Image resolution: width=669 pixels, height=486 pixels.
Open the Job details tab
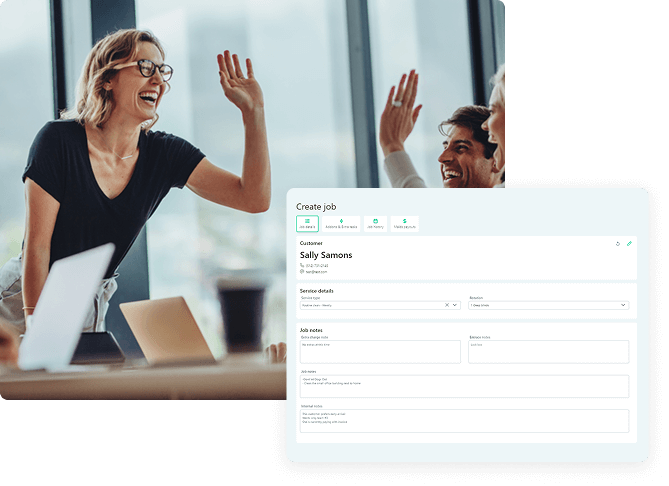tap(308, 224)
